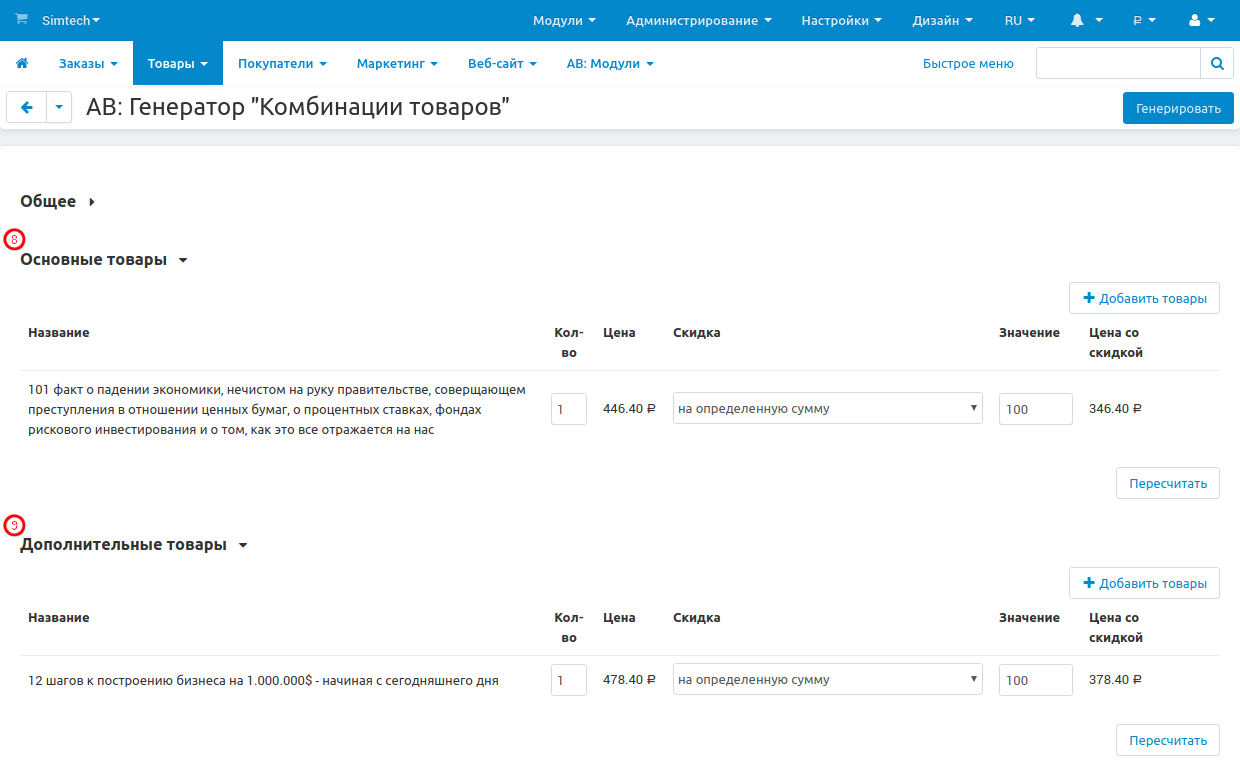This screenshot has width=1240, height=760.
Task: Click the quantity field for the business book
Action: click(x=569, y=679)
